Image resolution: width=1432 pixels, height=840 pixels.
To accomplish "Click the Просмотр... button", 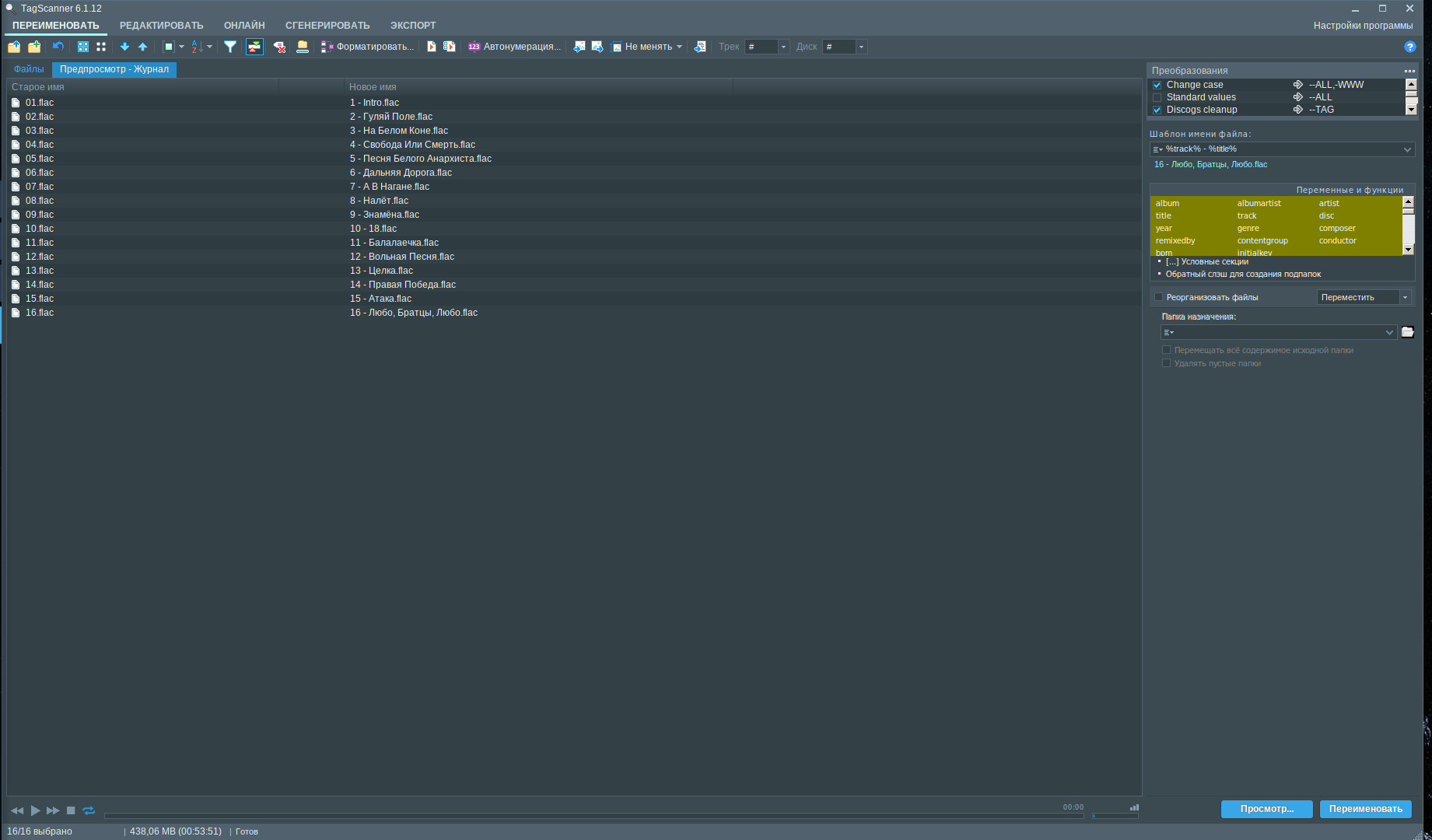I will (x=1267, y=809).
